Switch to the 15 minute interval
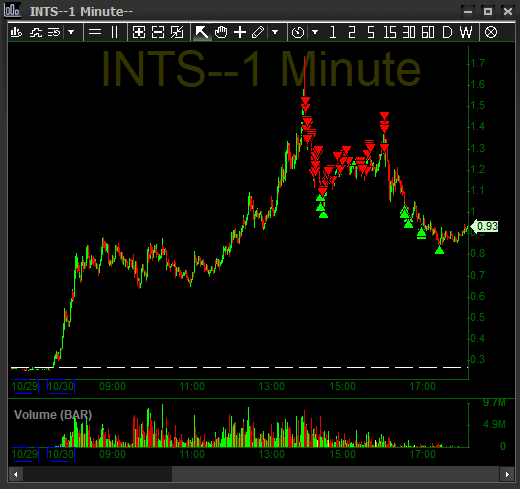Screen dimensions: 520x489 [390, 32]
